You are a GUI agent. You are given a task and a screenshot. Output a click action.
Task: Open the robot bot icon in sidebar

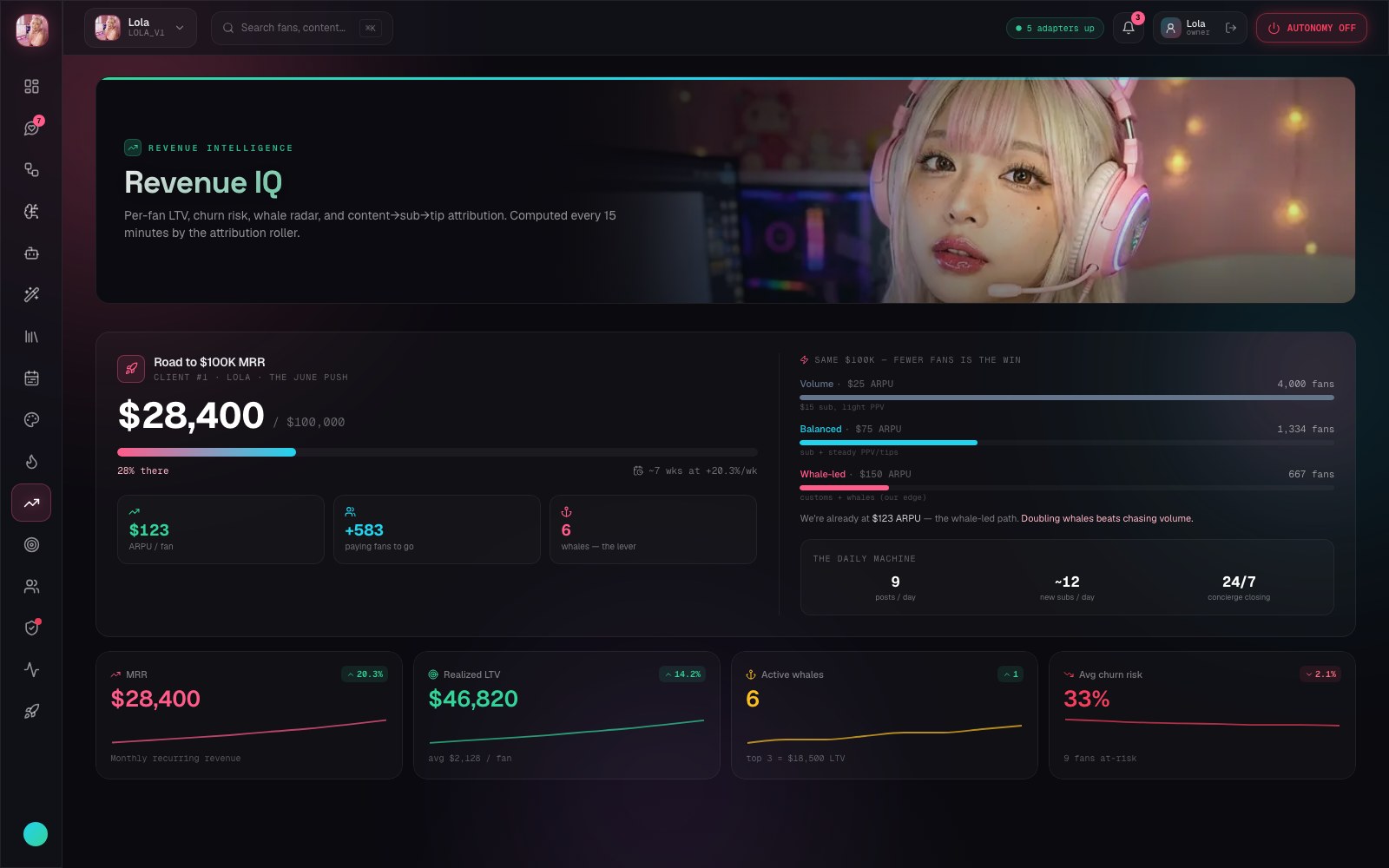[31, 253]
